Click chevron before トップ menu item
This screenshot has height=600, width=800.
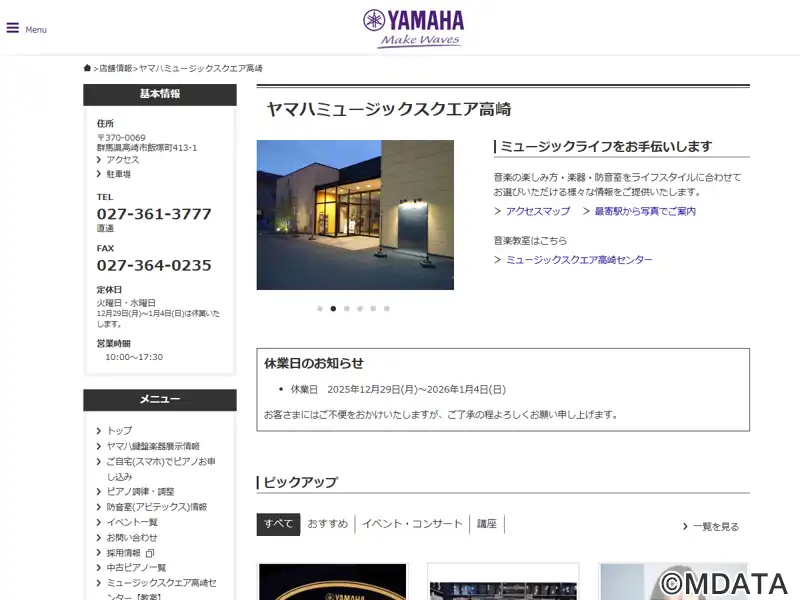point(98,431)
